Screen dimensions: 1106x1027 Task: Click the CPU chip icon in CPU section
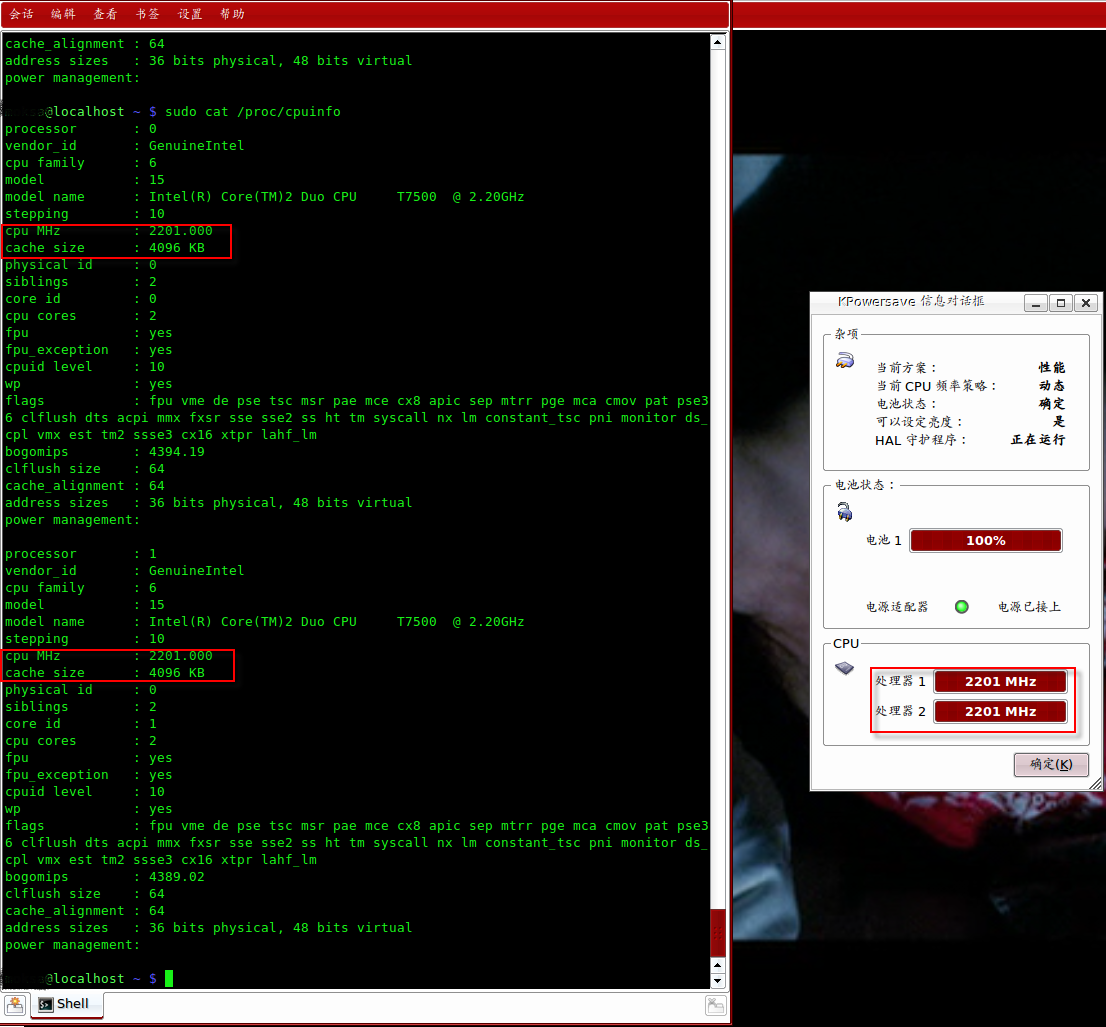point(845,668)
